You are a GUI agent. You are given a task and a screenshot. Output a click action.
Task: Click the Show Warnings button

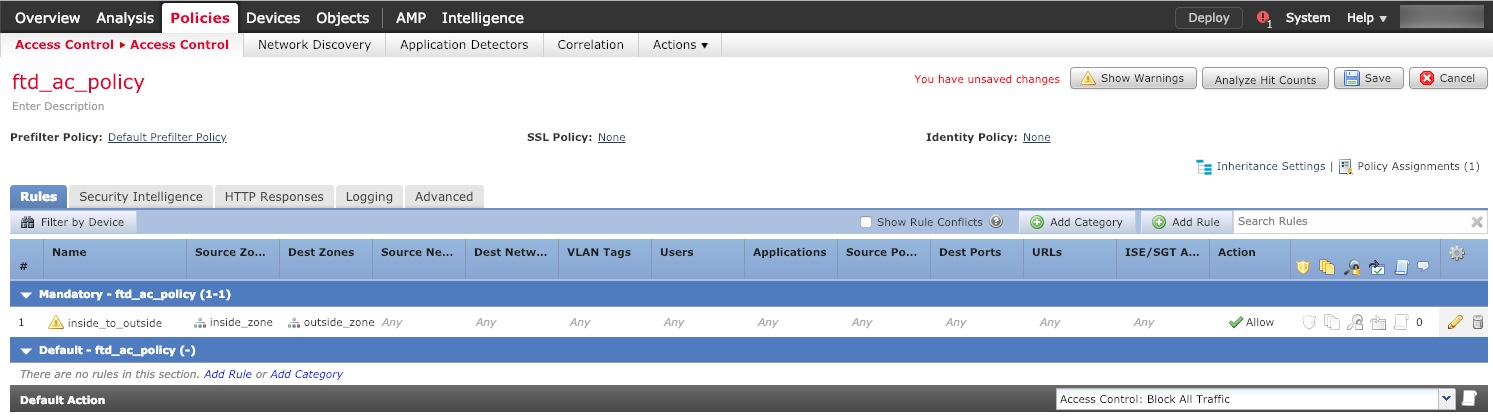[1133, 78]
